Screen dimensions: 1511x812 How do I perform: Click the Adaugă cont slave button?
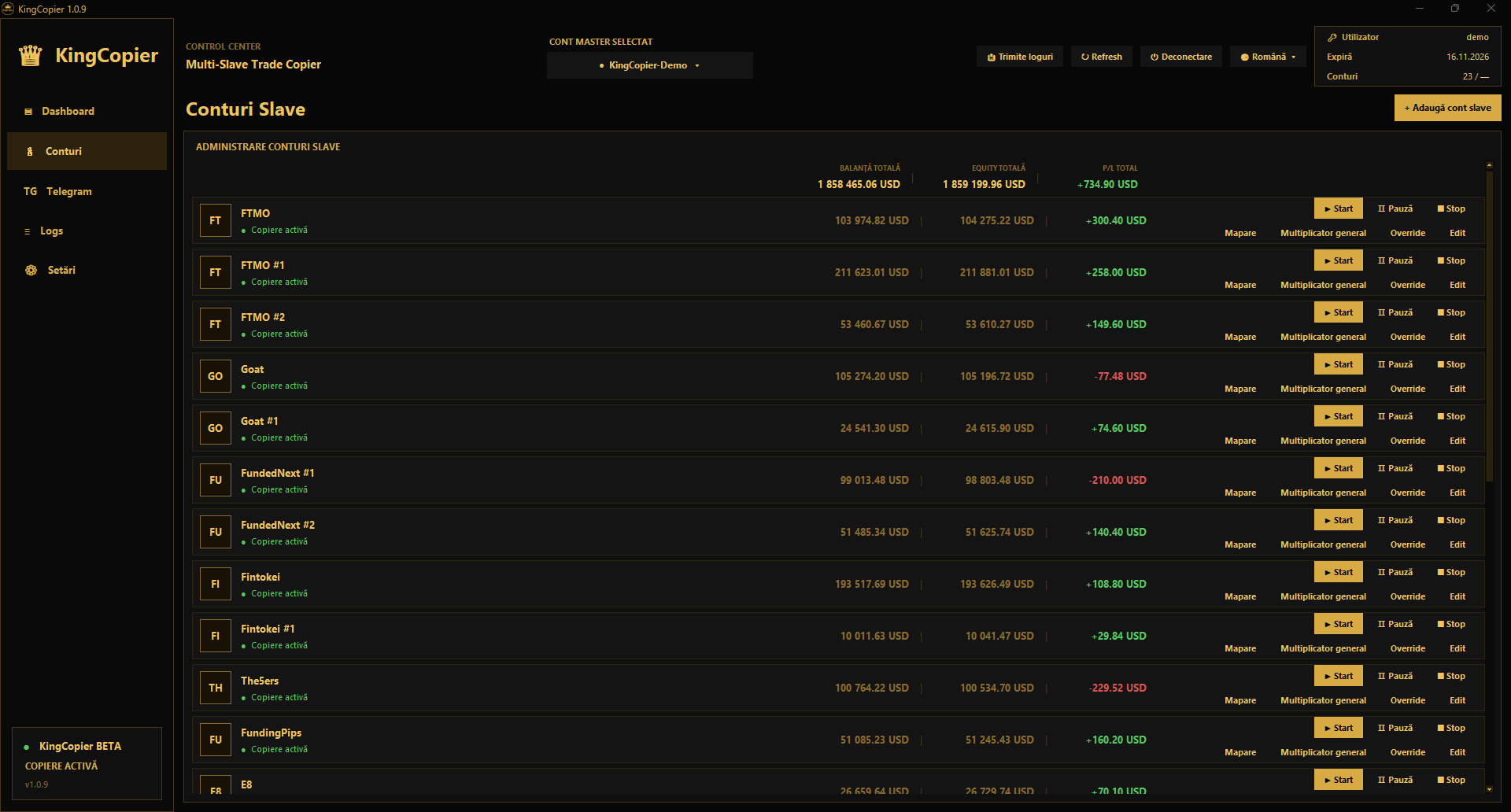[1448, 108]
